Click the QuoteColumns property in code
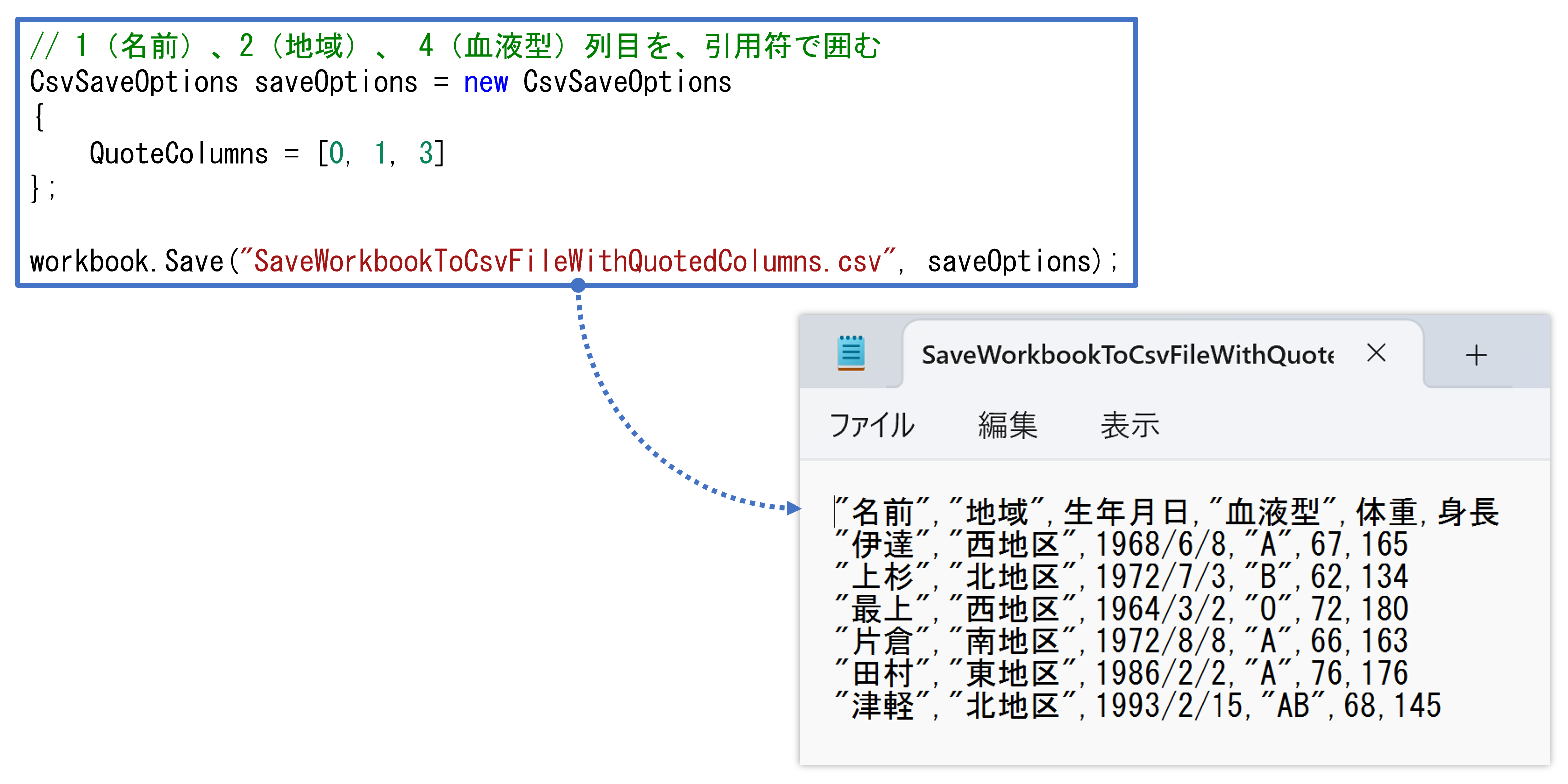The height and width of the screenshot is (784, 1568). click(178, 154)
